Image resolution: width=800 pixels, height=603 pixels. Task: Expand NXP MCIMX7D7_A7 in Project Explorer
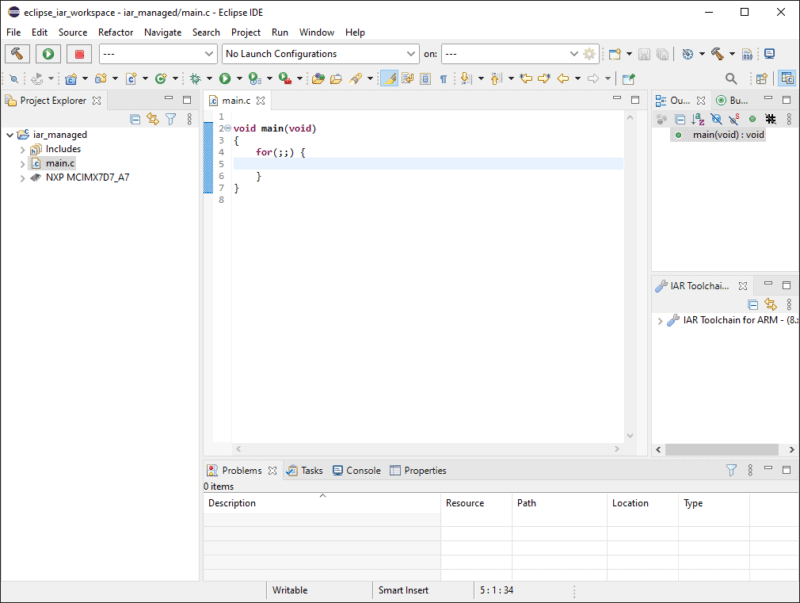coord(24,177)
